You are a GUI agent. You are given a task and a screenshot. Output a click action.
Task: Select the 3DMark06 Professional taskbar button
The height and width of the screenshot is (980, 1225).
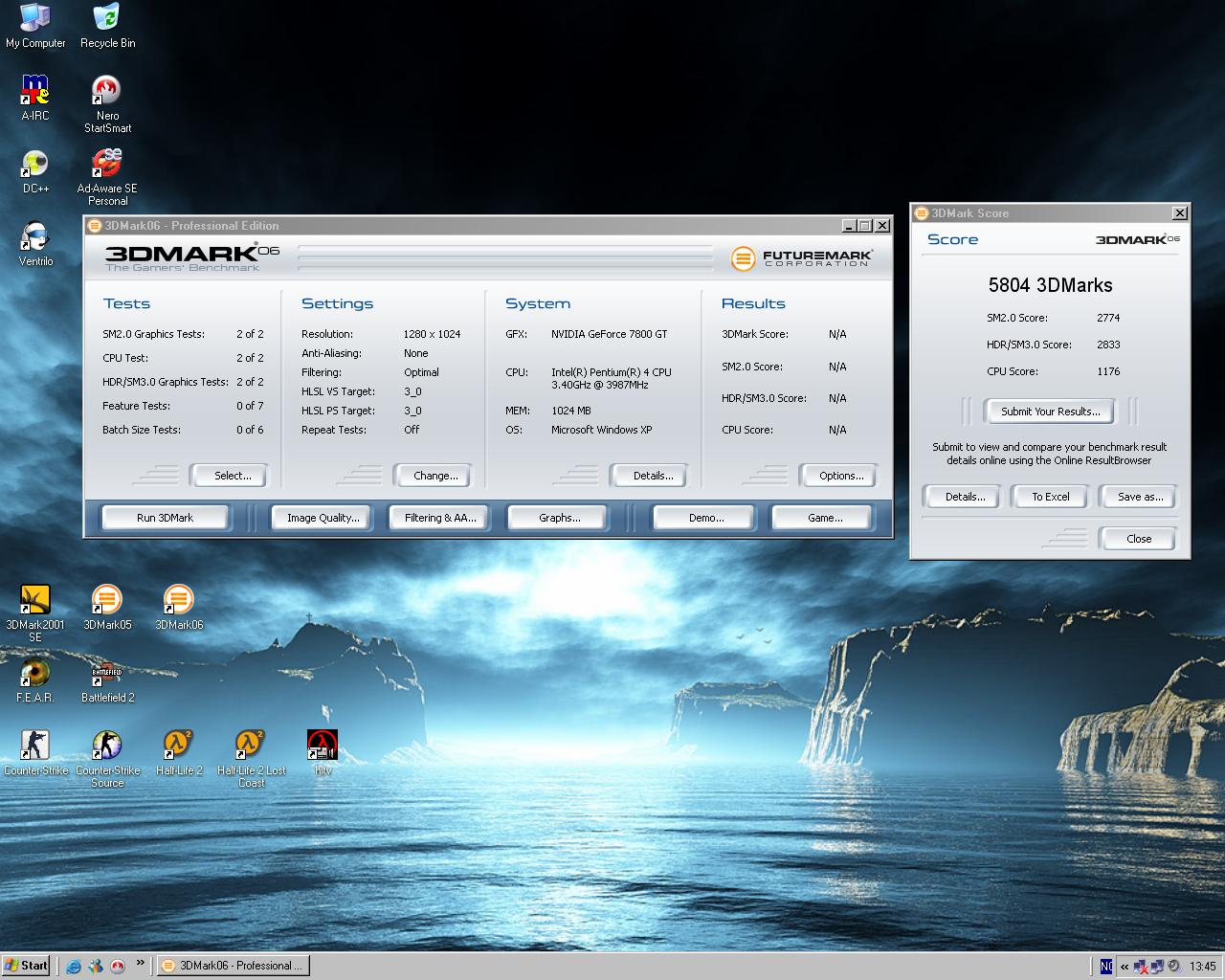click(x=233, y=966)
